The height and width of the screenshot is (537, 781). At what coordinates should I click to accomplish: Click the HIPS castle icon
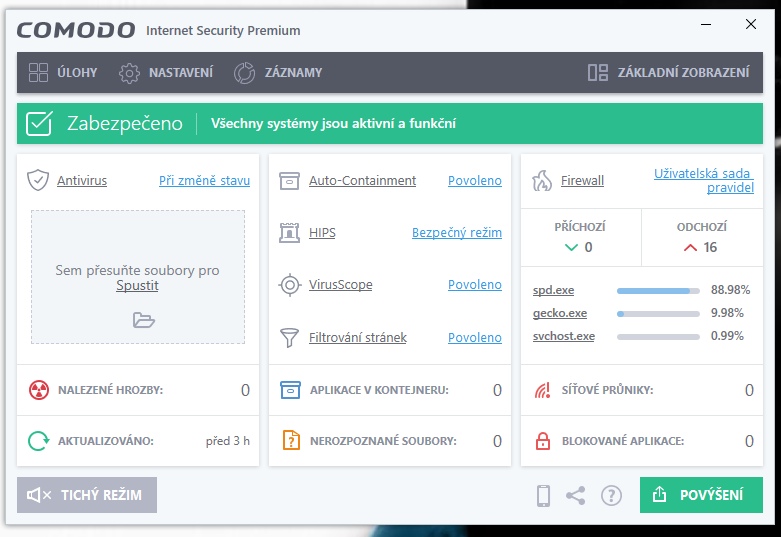(x=289, y=233)
